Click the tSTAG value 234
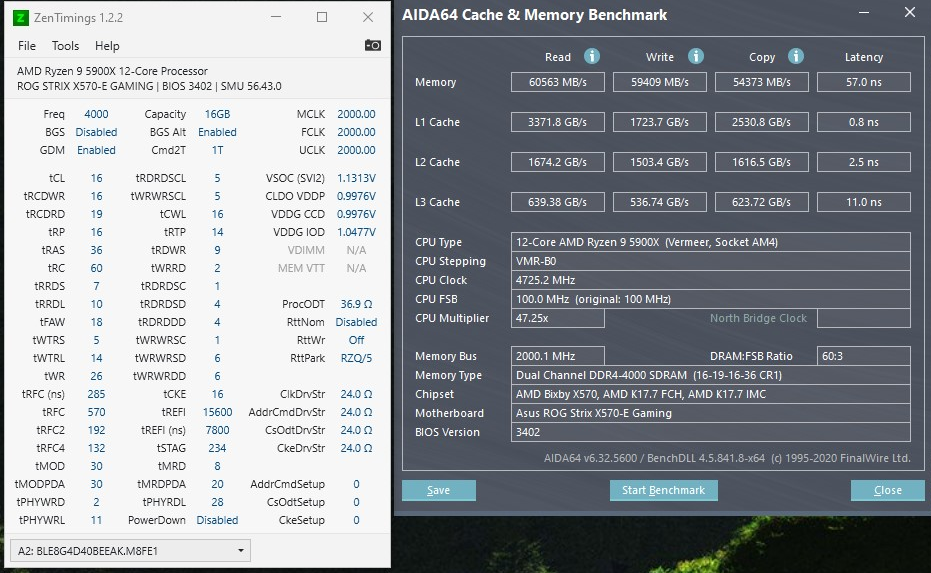Viewport: 931px width, 573px height. (217, 448)
